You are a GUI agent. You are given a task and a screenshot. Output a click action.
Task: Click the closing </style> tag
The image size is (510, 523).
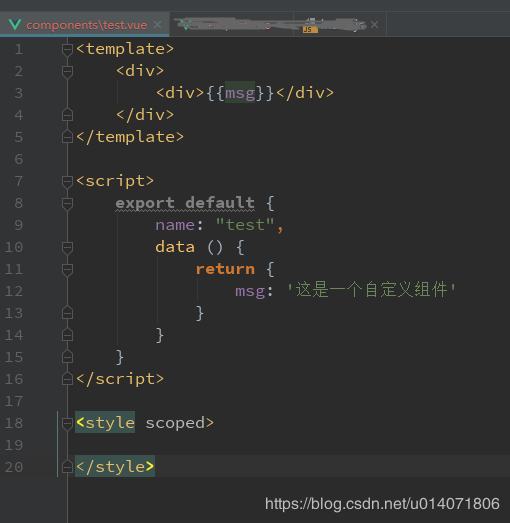pyautogui.click(x=115, y=467)
